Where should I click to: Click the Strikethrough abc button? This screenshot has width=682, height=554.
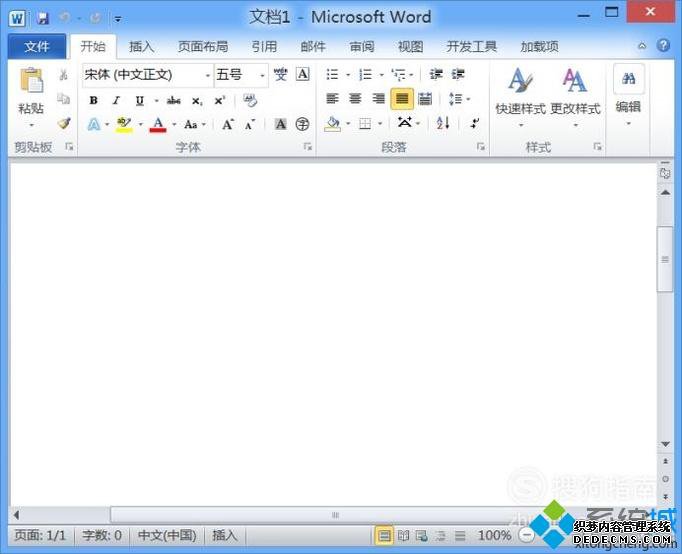tap(173, 100)
